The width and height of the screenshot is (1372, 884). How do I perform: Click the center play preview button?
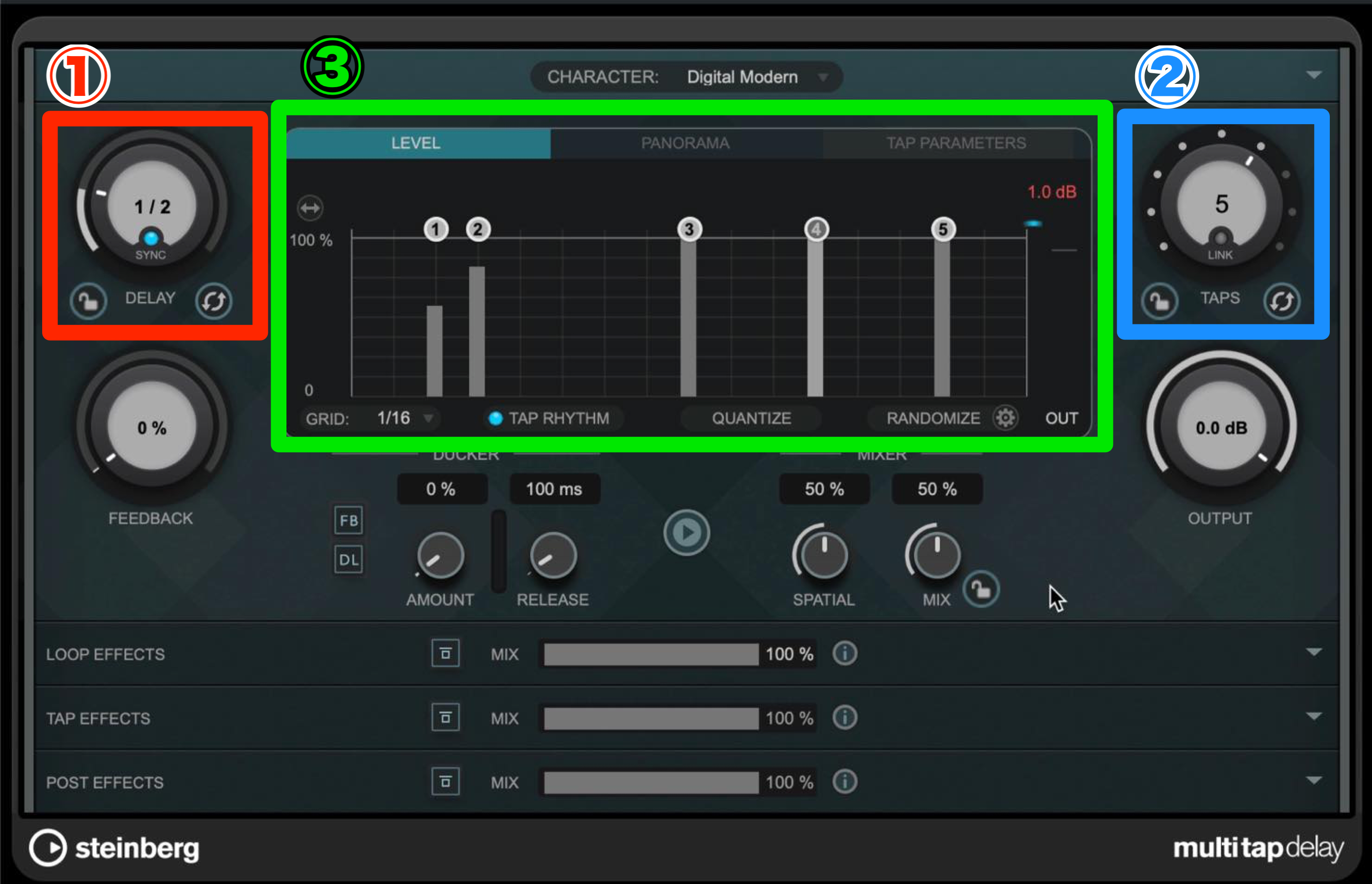pos(687,533)
